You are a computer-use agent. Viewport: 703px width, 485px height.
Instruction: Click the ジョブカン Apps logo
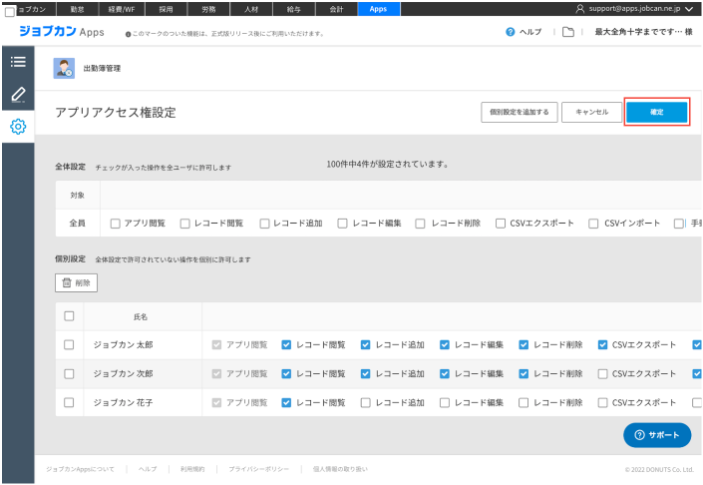pos(61,33)
